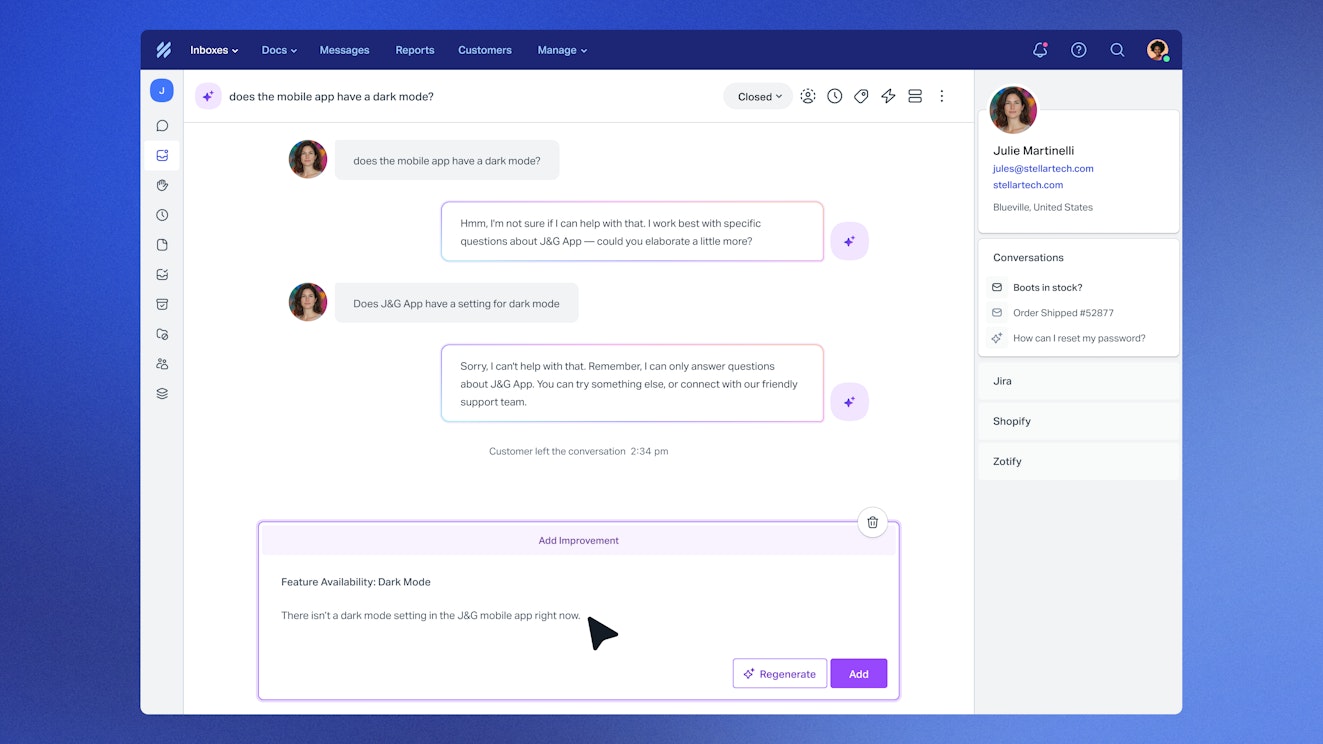Open the workflows lightning bolt icon
Image resolution: width=1323 pixels, height=744 pixels.
888,96
